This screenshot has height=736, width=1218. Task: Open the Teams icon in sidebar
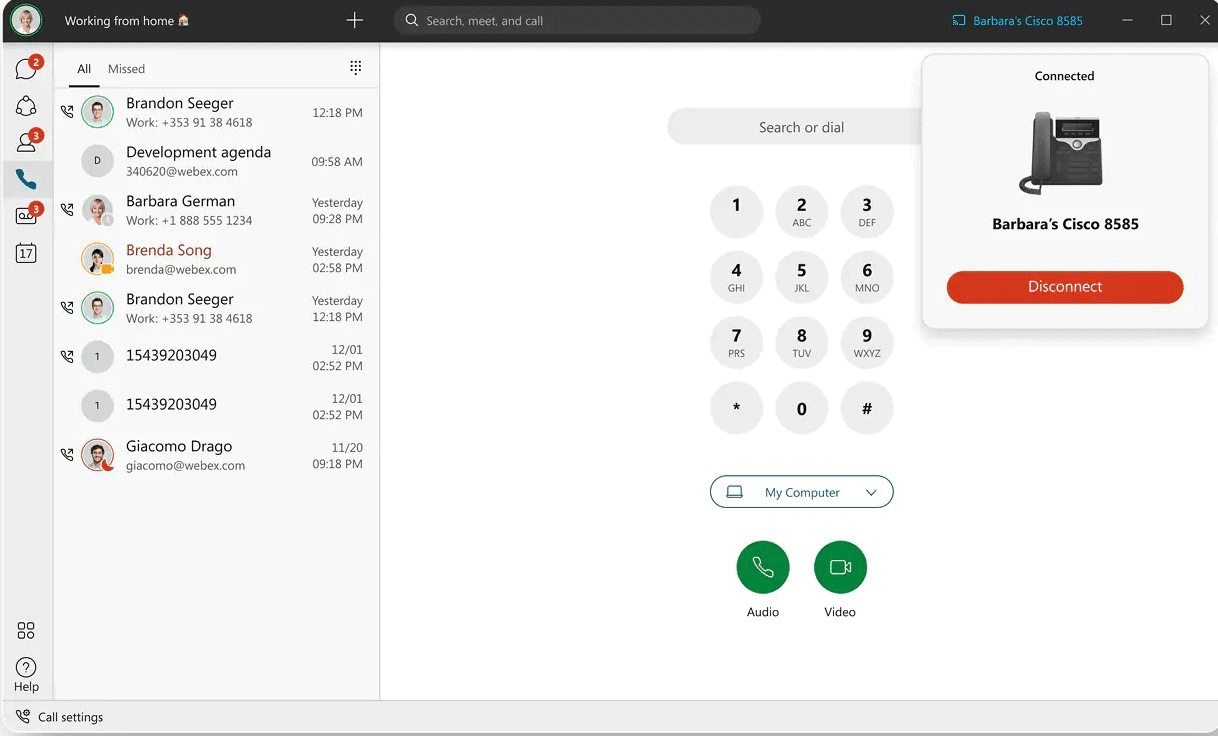pos(26,106)
